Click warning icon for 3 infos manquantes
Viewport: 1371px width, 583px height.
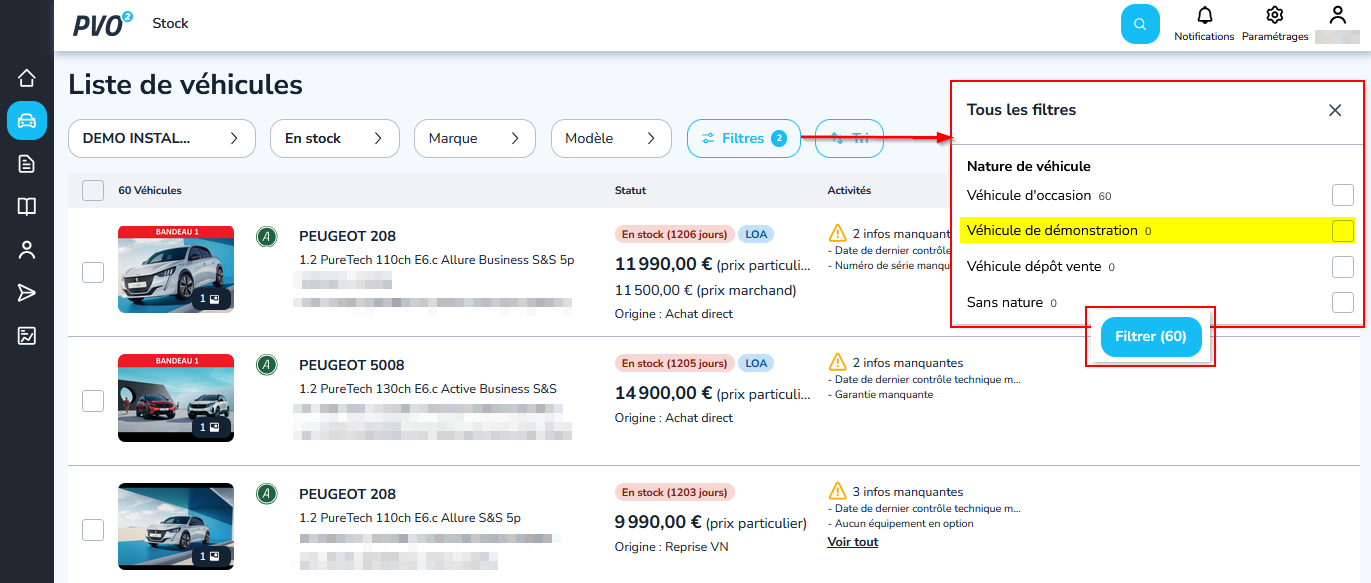(x=838, y=491)
